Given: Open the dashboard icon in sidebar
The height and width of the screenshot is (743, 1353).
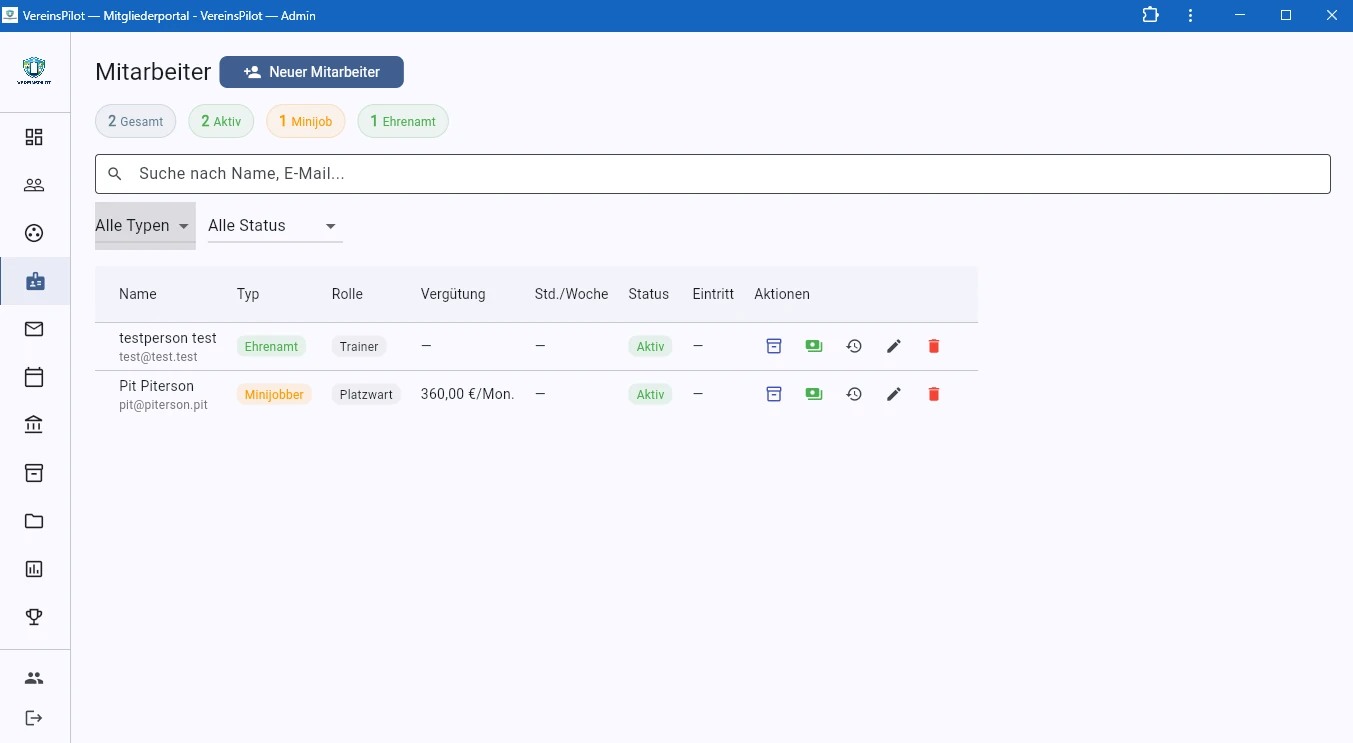Looking at the screenshot, I should (x=34, y=137).
